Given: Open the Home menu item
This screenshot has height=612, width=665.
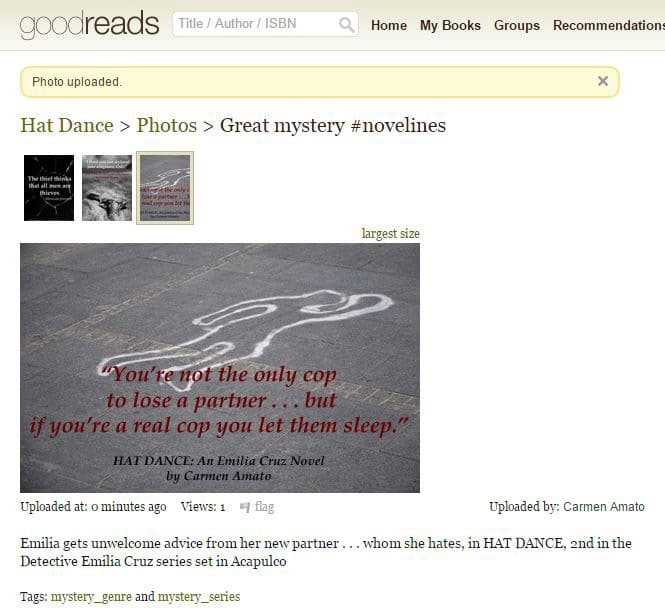Looking at the screenshot, I should 388,25.
